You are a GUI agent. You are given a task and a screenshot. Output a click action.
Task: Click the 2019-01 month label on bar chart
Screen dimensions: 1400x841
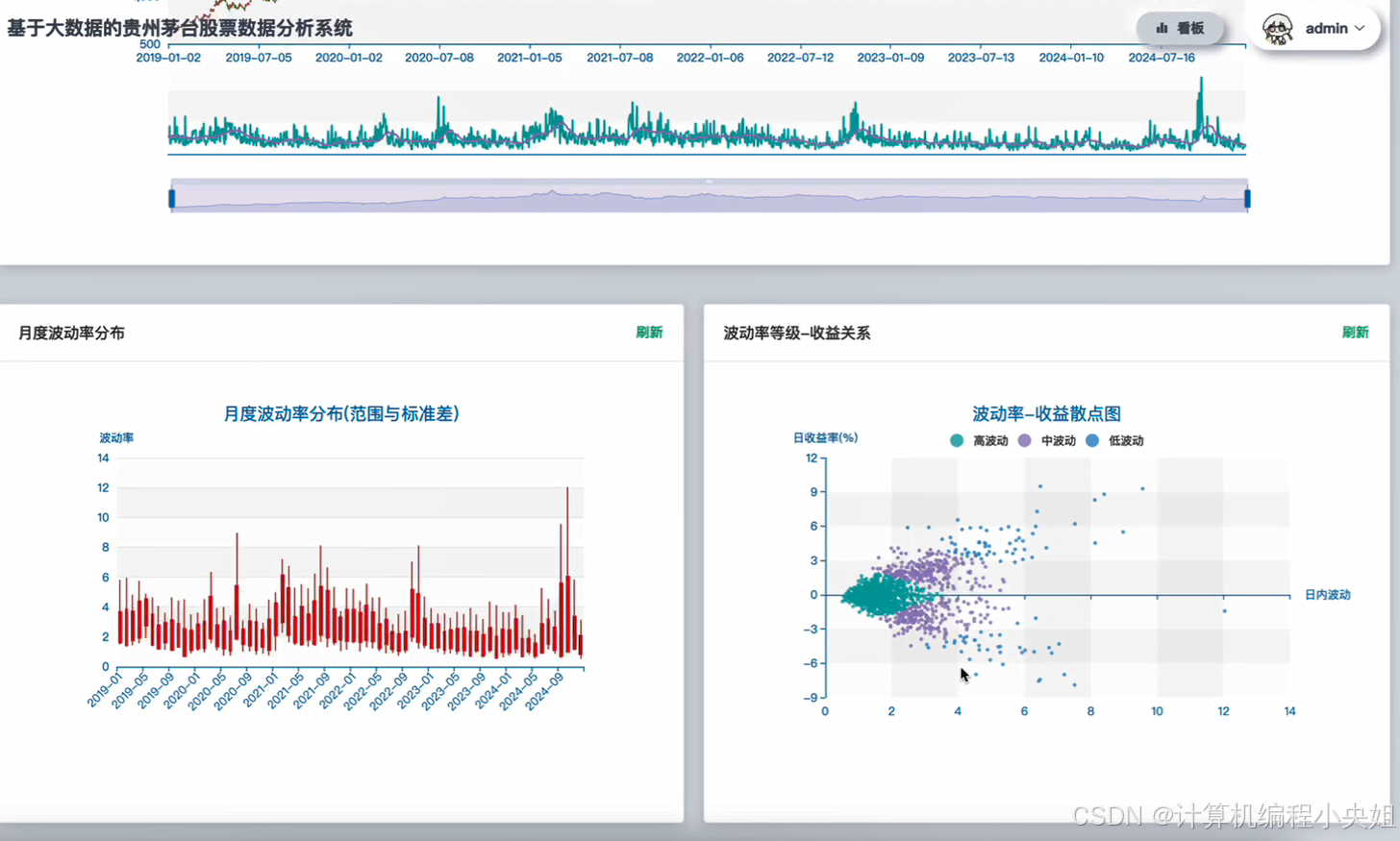(105, 690)
